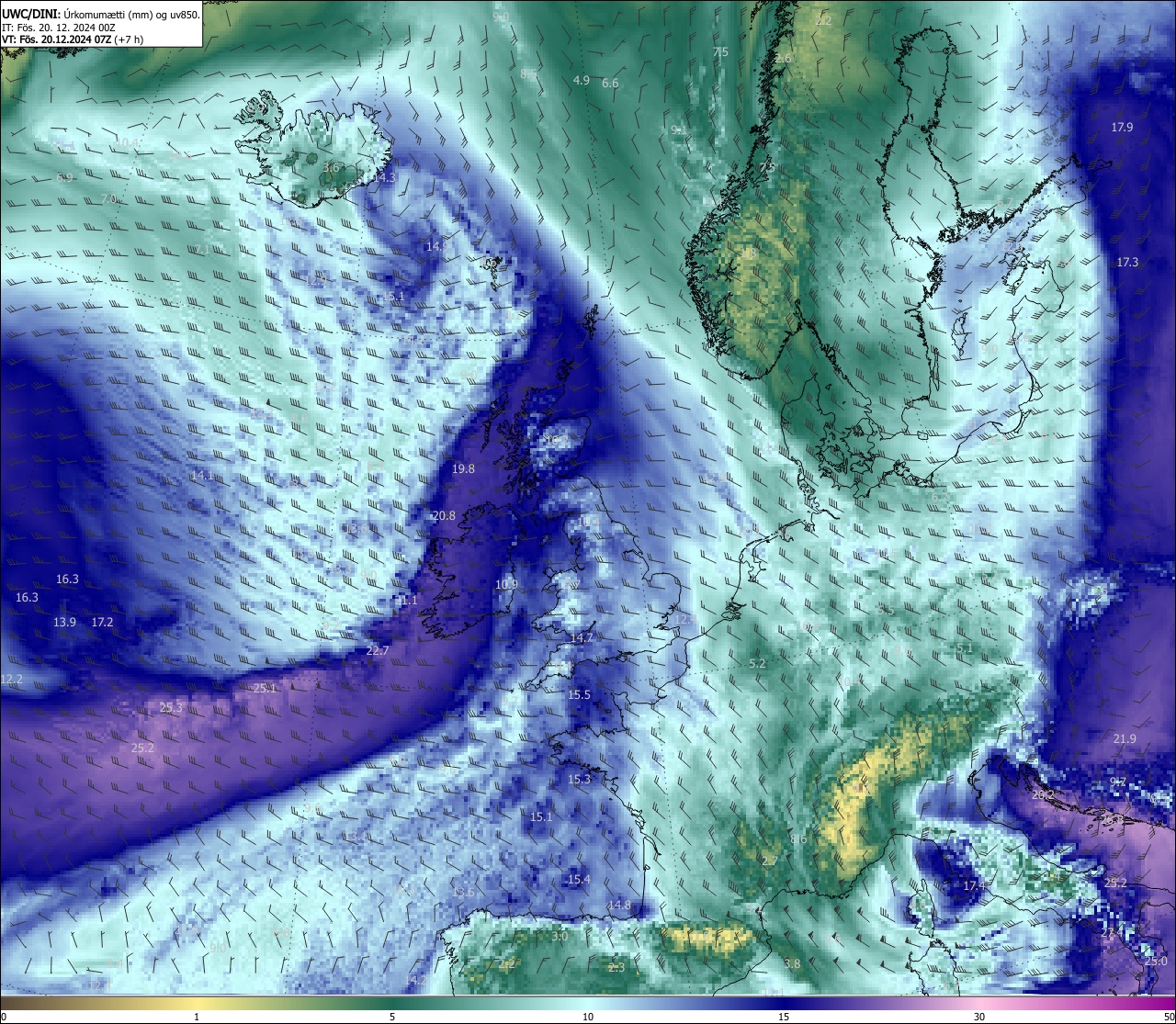Click the 14.8 value near northern Spain coast
This screenshot has height=1024, width=1176.
[620, 906]
